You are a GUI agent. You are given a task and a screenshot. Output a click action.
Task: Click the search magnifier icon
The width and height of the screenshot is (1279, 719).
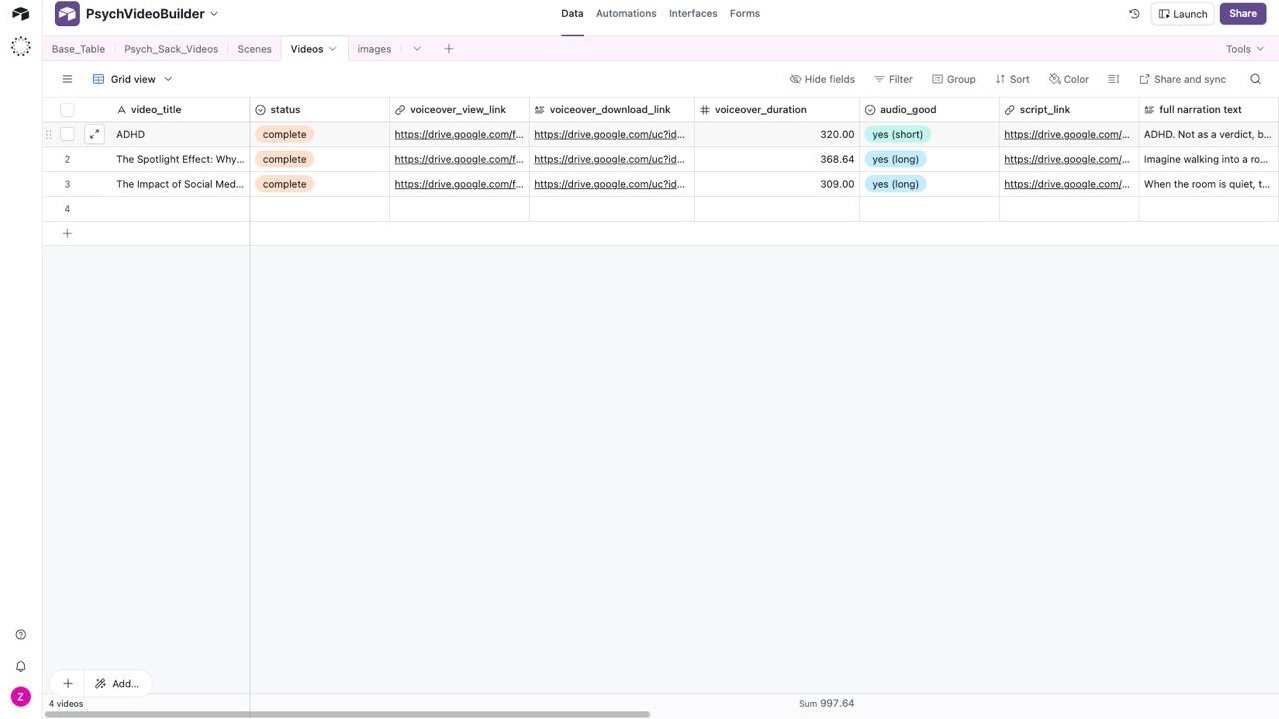coord(1255,79)
